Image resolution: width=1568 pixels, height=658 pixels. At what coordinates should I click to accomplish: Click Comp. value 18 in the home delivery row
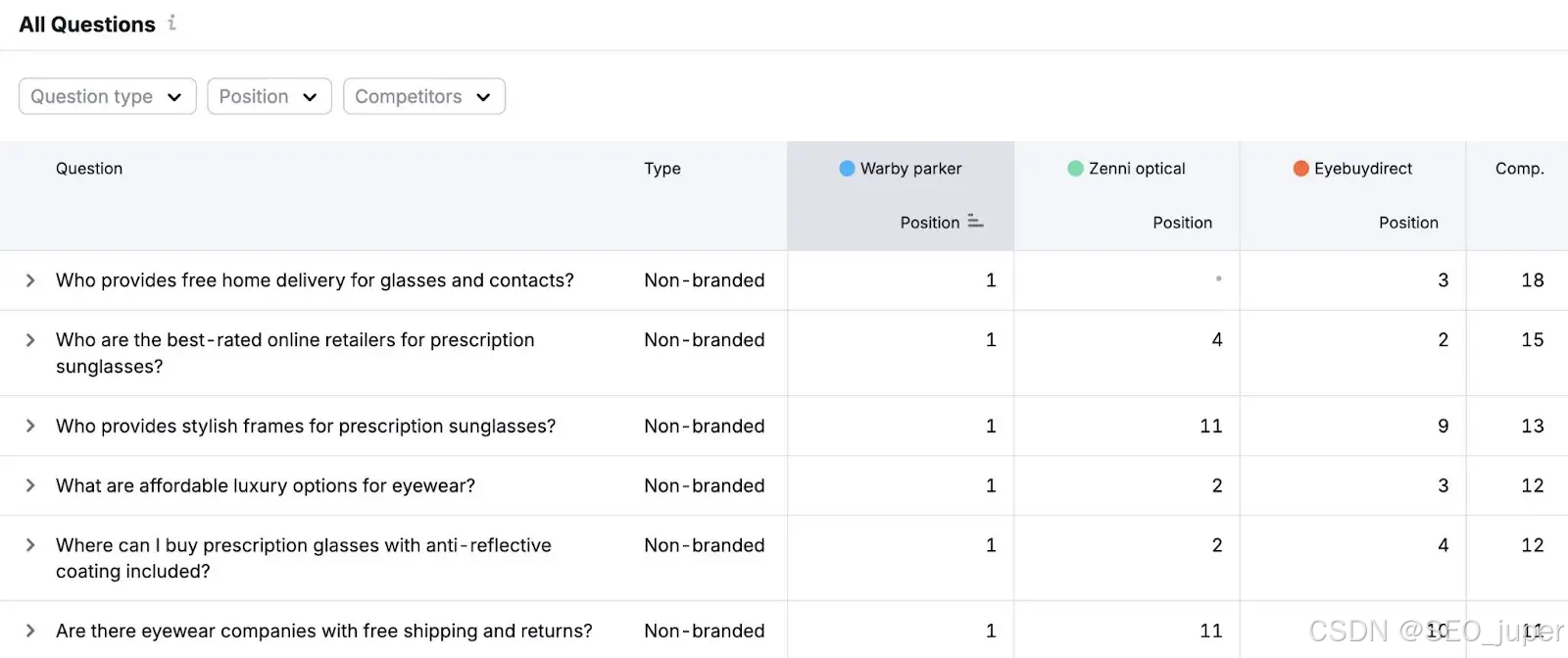pos(1533,280)
